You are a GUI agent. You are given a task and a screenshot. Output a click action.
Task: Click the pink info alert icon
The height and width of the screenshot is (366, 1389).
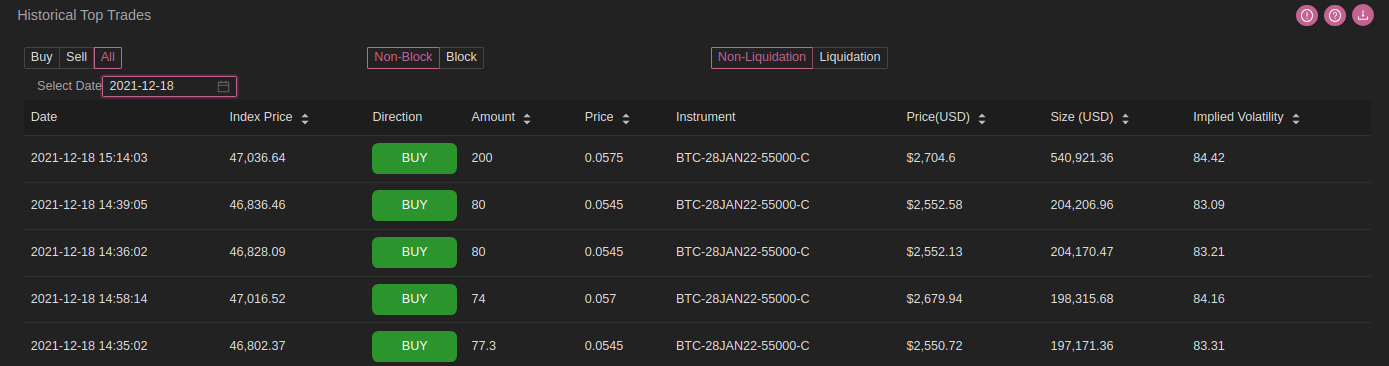pyautogui.click(x=1306, y=15)
